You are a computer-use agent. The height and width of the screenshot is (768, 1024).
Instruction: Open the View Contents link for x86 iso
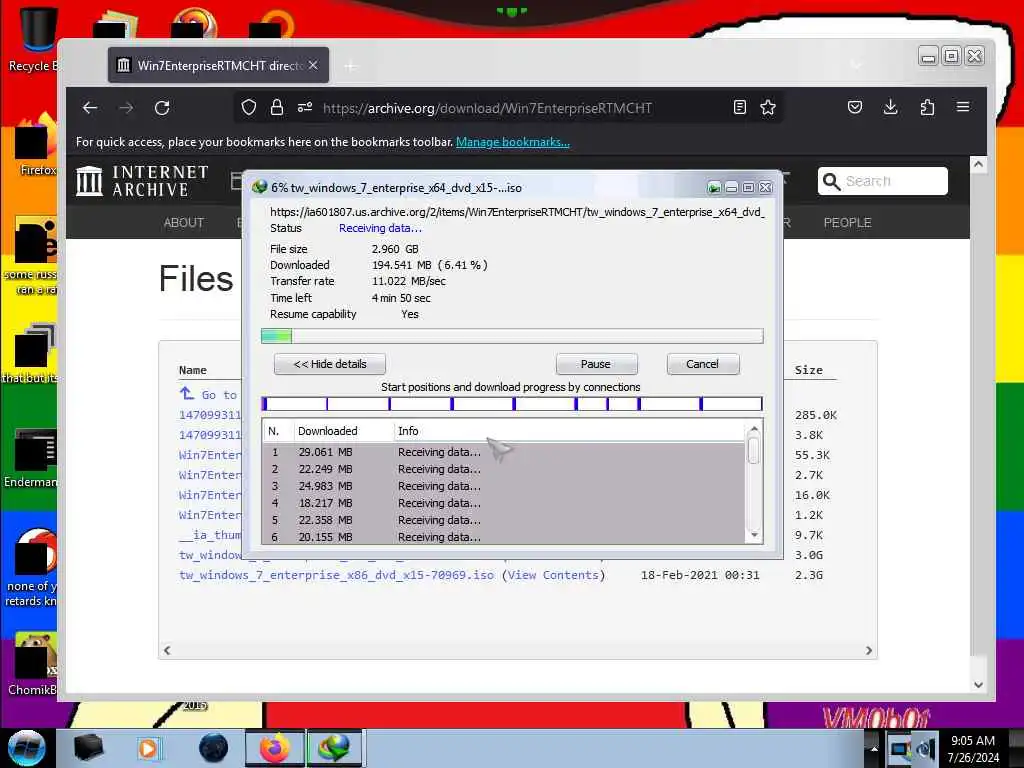pos(553,575)
